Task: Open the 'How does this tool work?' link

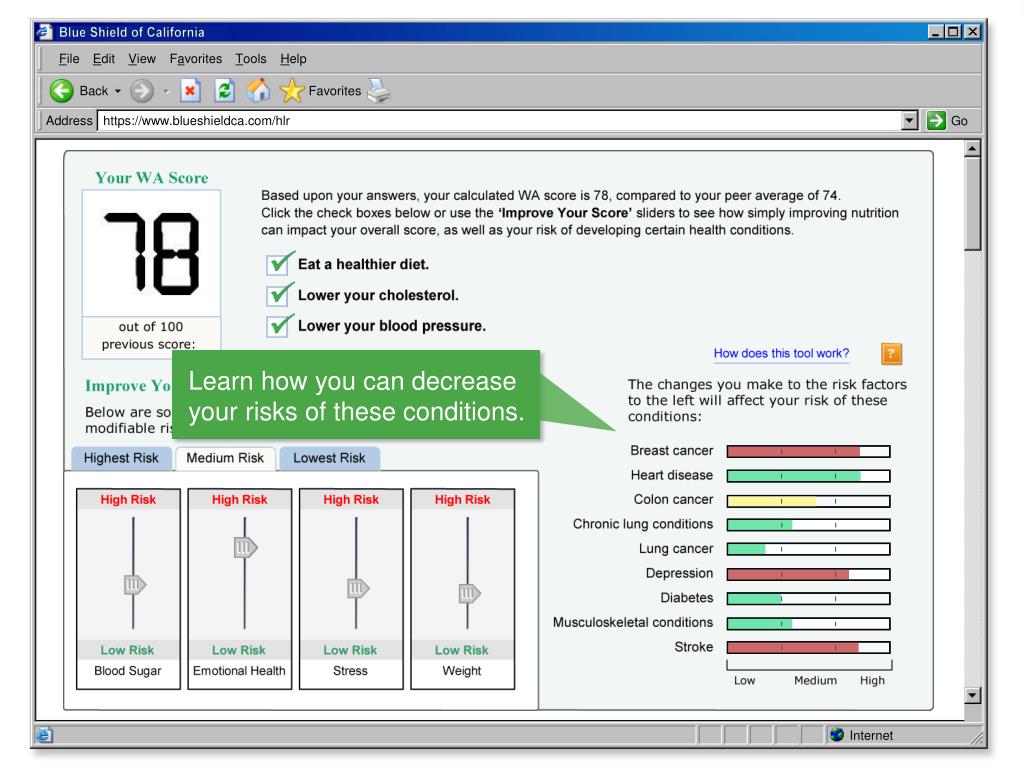Action: [781, 353]
